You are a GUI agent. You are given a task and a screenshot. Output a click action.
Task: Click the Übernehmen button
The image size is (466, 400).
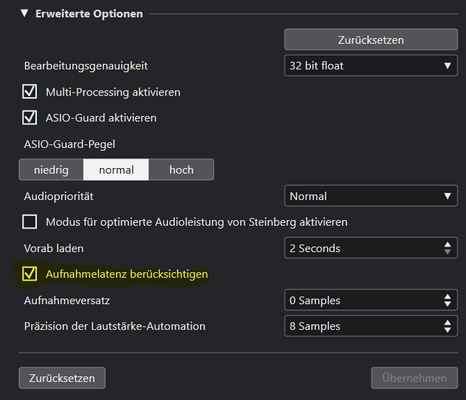pyautogui.click(x=414, y=378)
